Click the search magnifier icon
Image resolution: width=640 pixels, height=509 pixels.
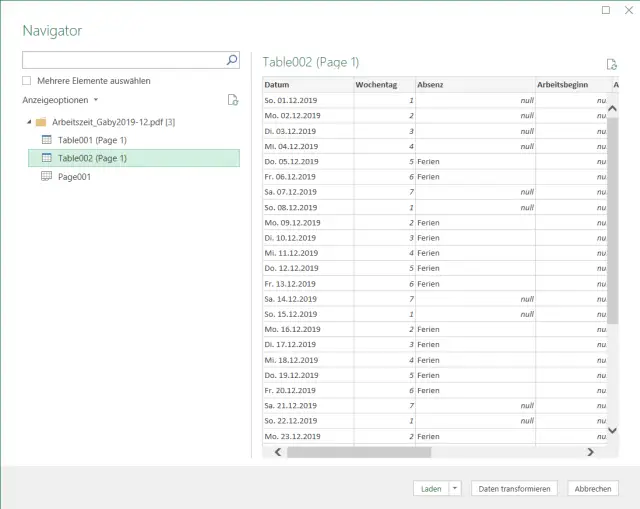tap(232, 60)
